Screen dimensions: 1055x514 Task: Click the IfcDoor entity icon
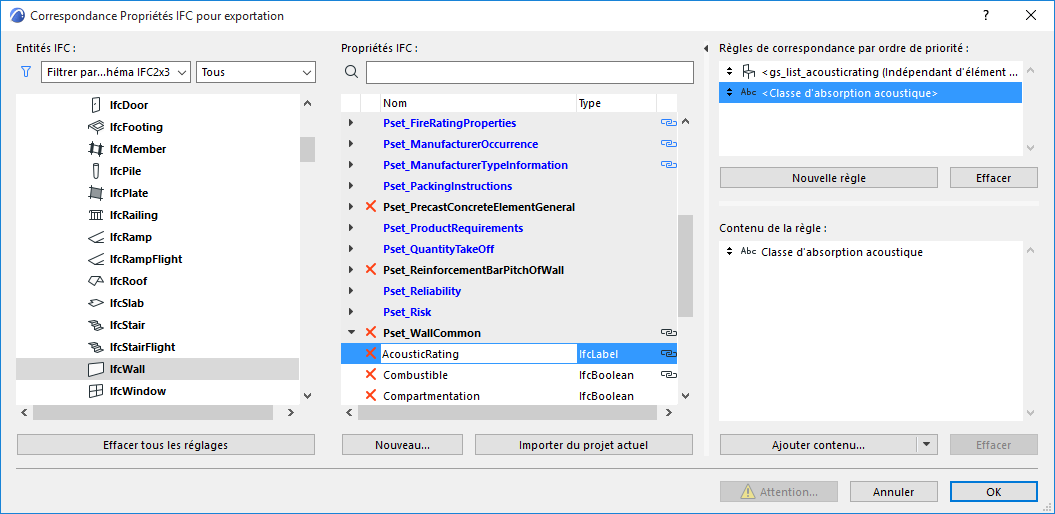click(x=96, y=105)
